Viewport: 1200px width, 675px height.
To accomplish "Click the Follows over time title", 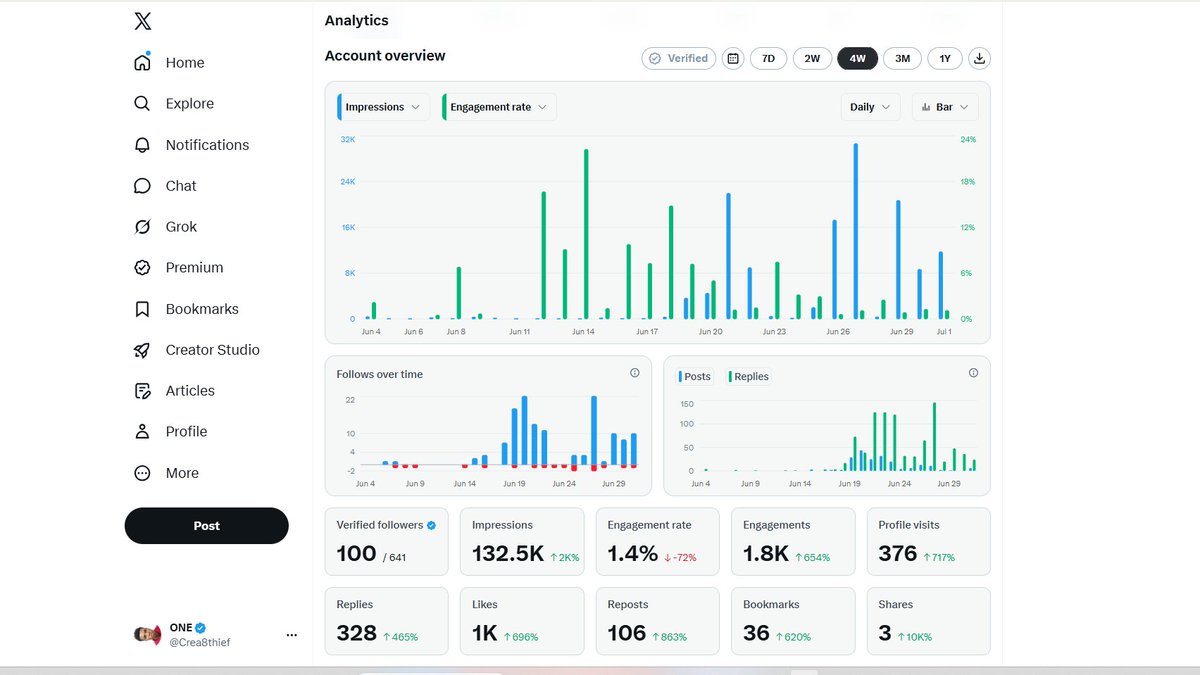I will point(379,374).
